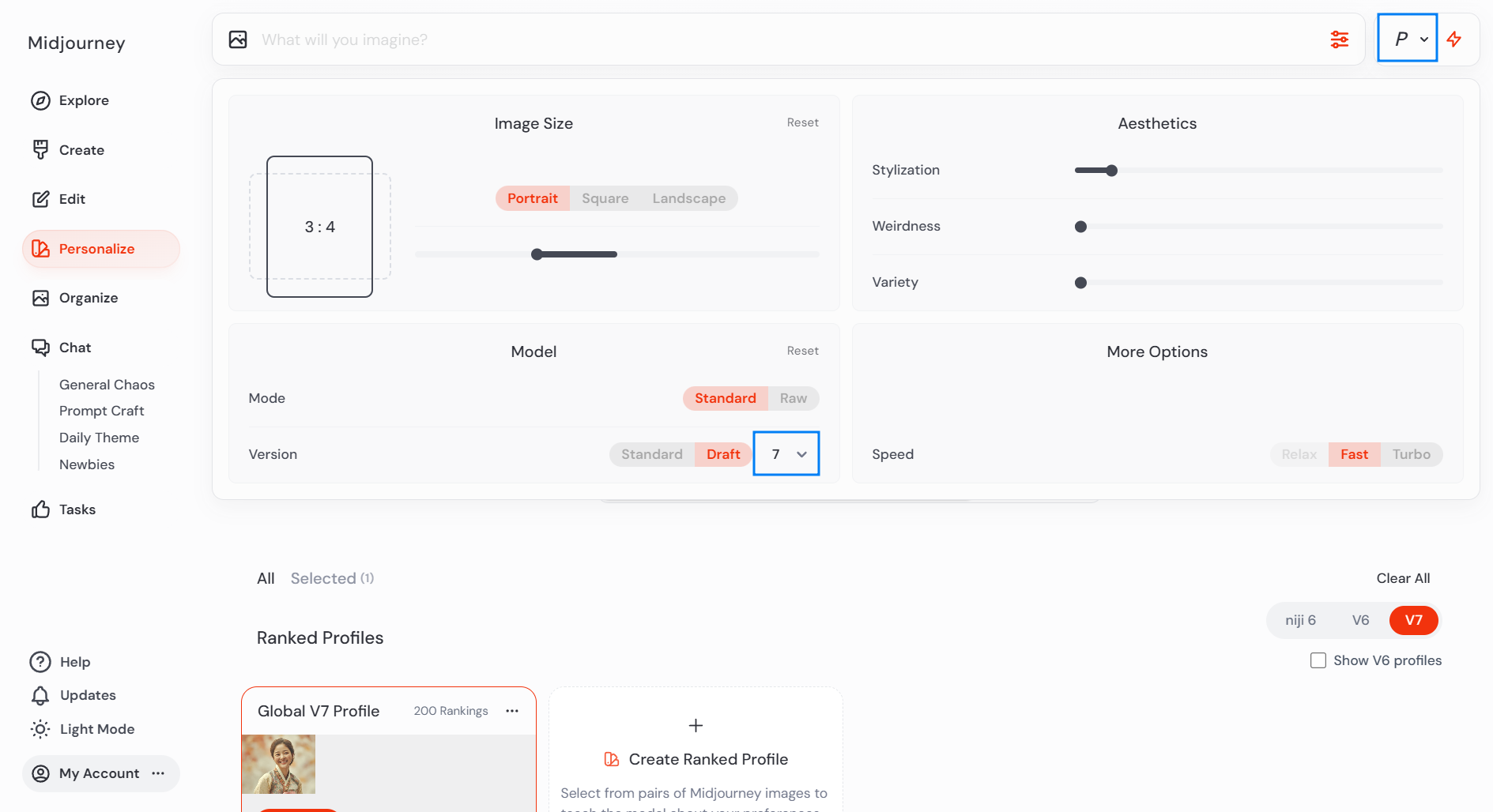Click the Personalize icon in sidebar

(x=40, y=249)
